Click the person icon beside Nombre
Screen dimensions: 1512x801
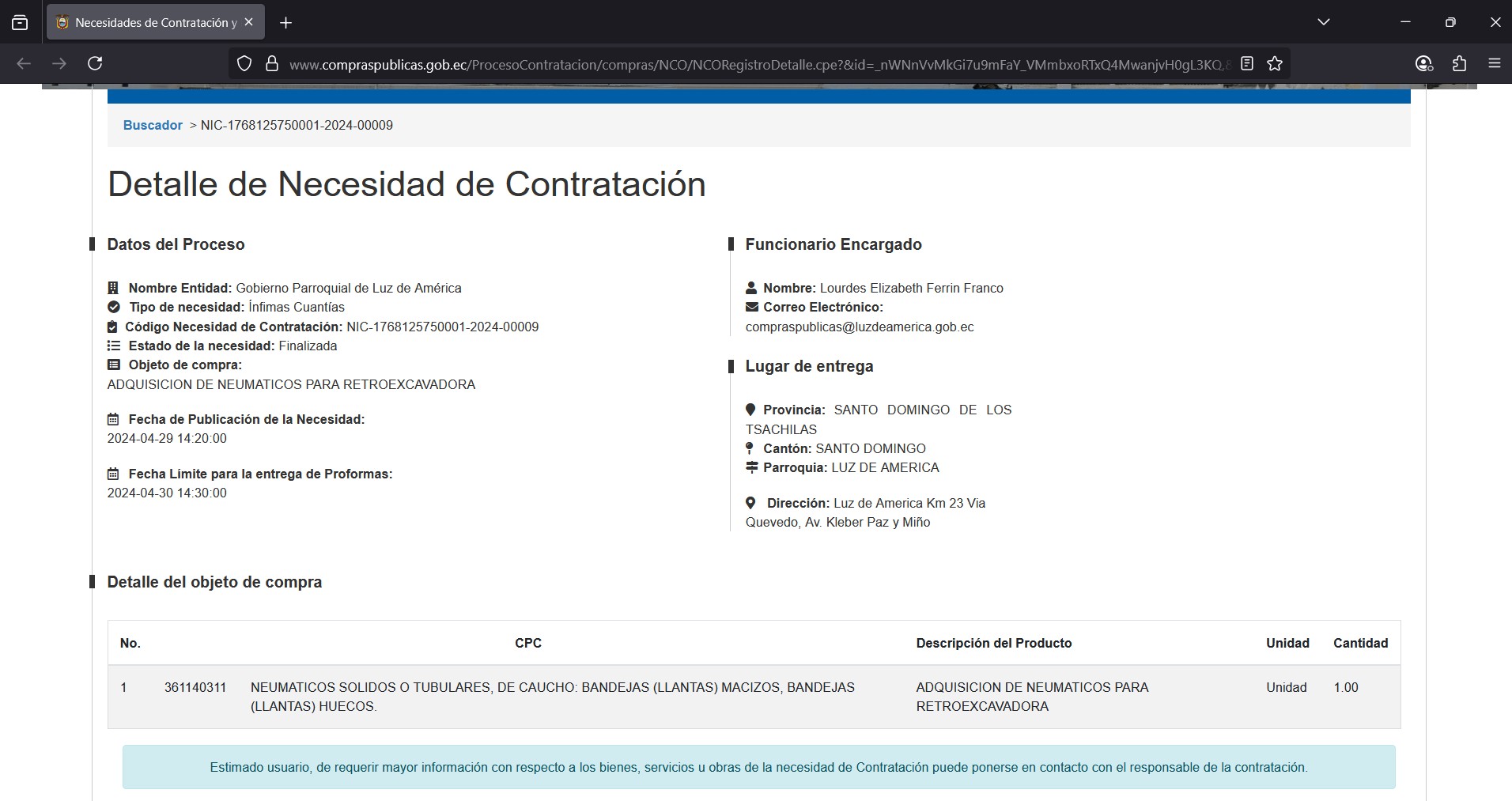[x=751, y=288]
